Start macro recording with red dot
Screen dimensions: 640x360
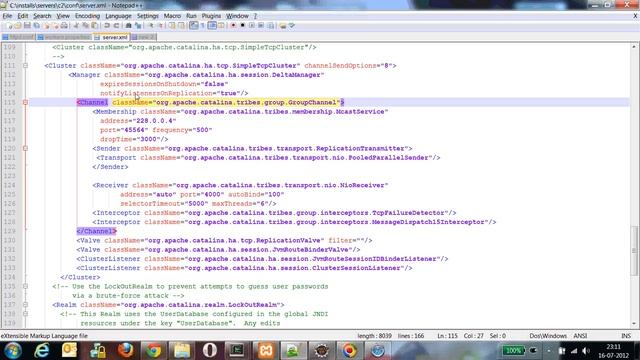(x=233, y=25)
